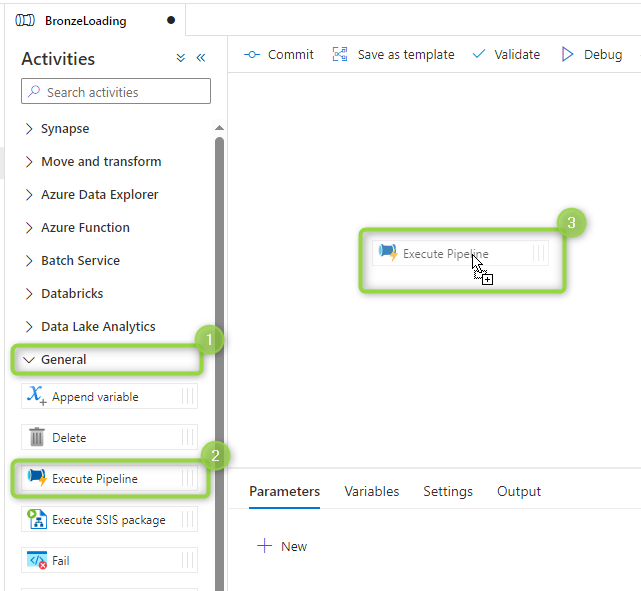Switch to the Parameters tab
Viewport: 641px width, 591px height.
[285, 491]
